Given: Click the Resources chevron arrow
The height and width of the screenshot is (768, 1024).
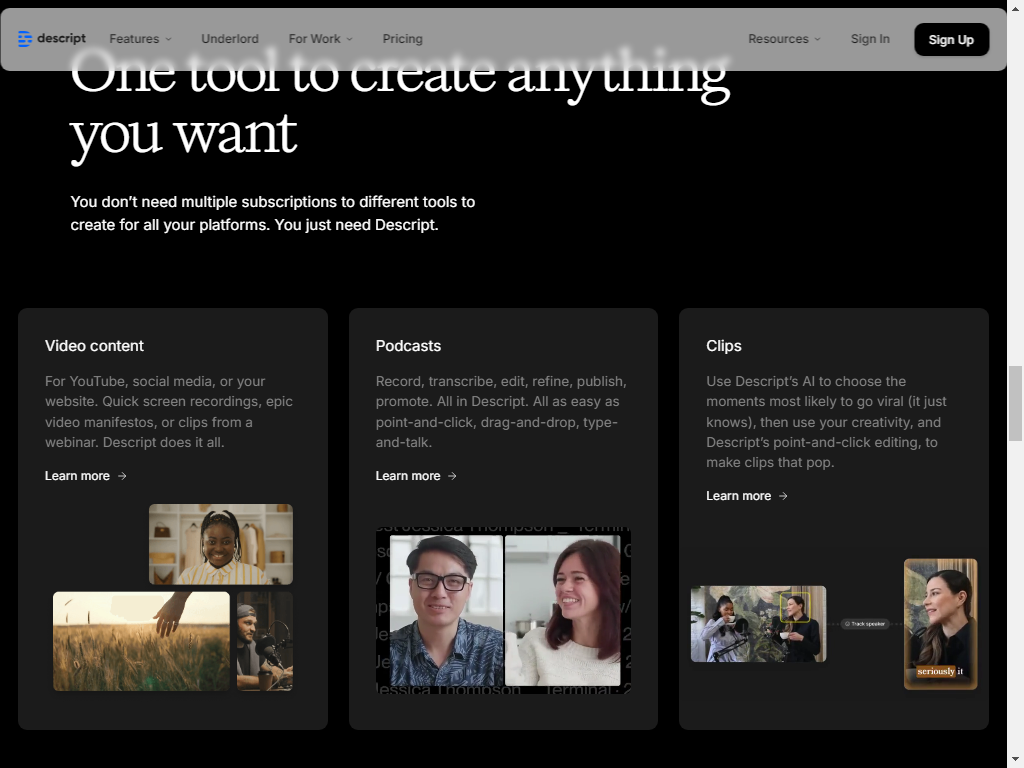Looking at the screenshot, I should 817,39.
